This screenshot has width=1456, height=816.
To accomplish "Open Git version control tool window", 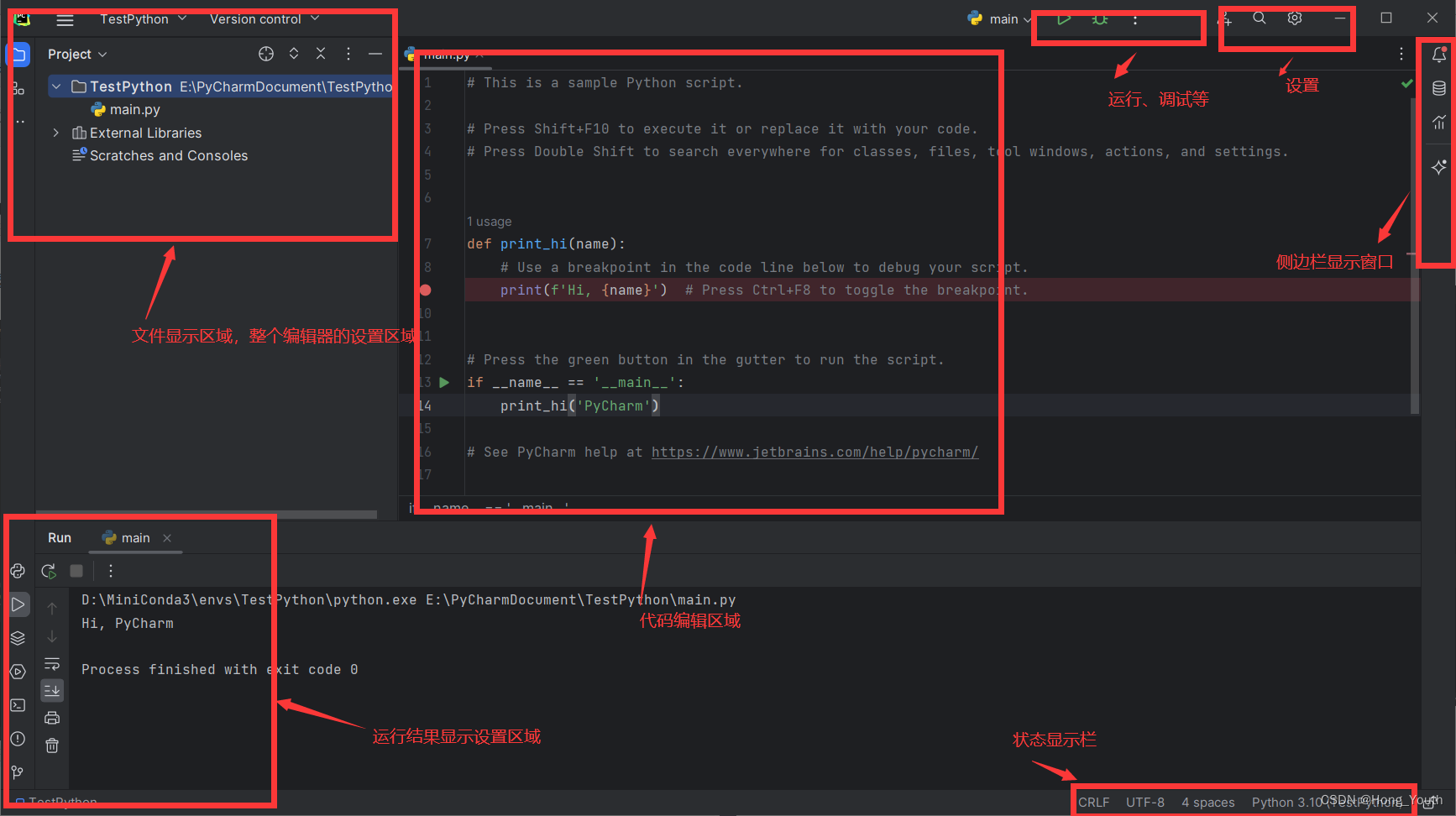I will tap(18, 772).
